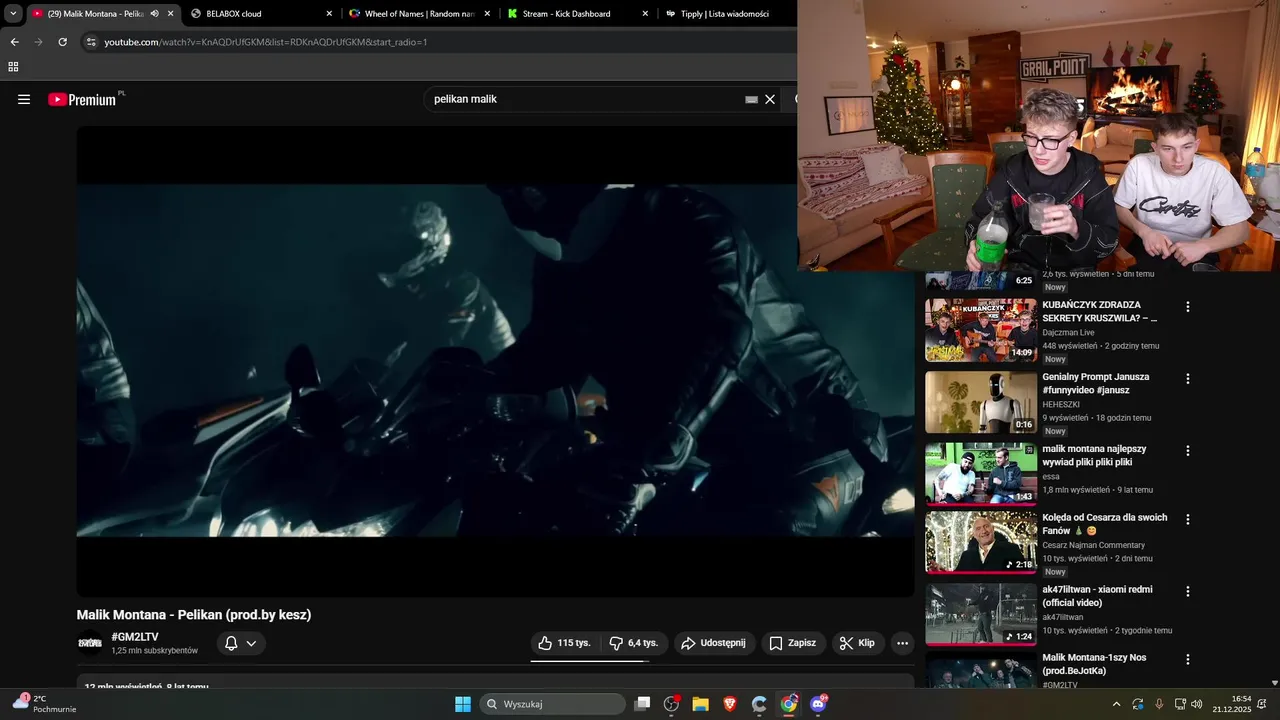The image size is (1280, 720).
Task: Click the microphone tray icon
Action: point(1159,704)
